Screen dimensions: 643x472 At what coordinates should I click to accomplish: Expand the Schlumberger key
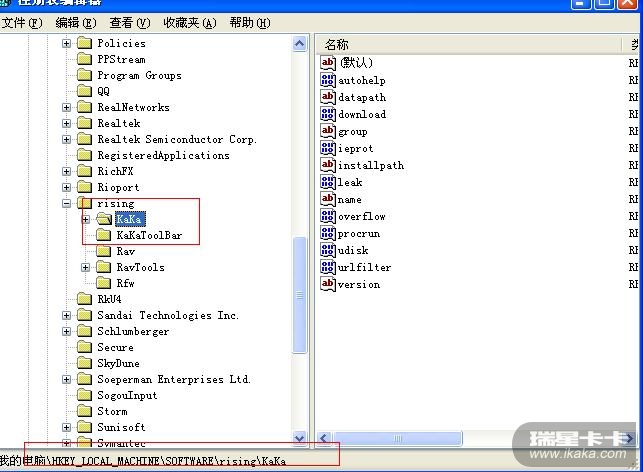[x=66, y=331]
